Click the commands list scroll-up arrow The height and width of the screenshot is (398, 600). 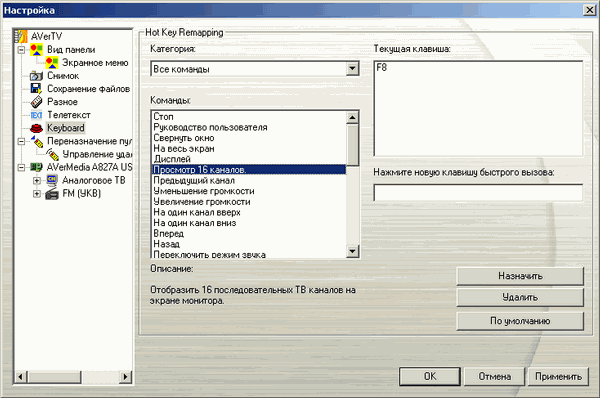click(x=352, y=117)
